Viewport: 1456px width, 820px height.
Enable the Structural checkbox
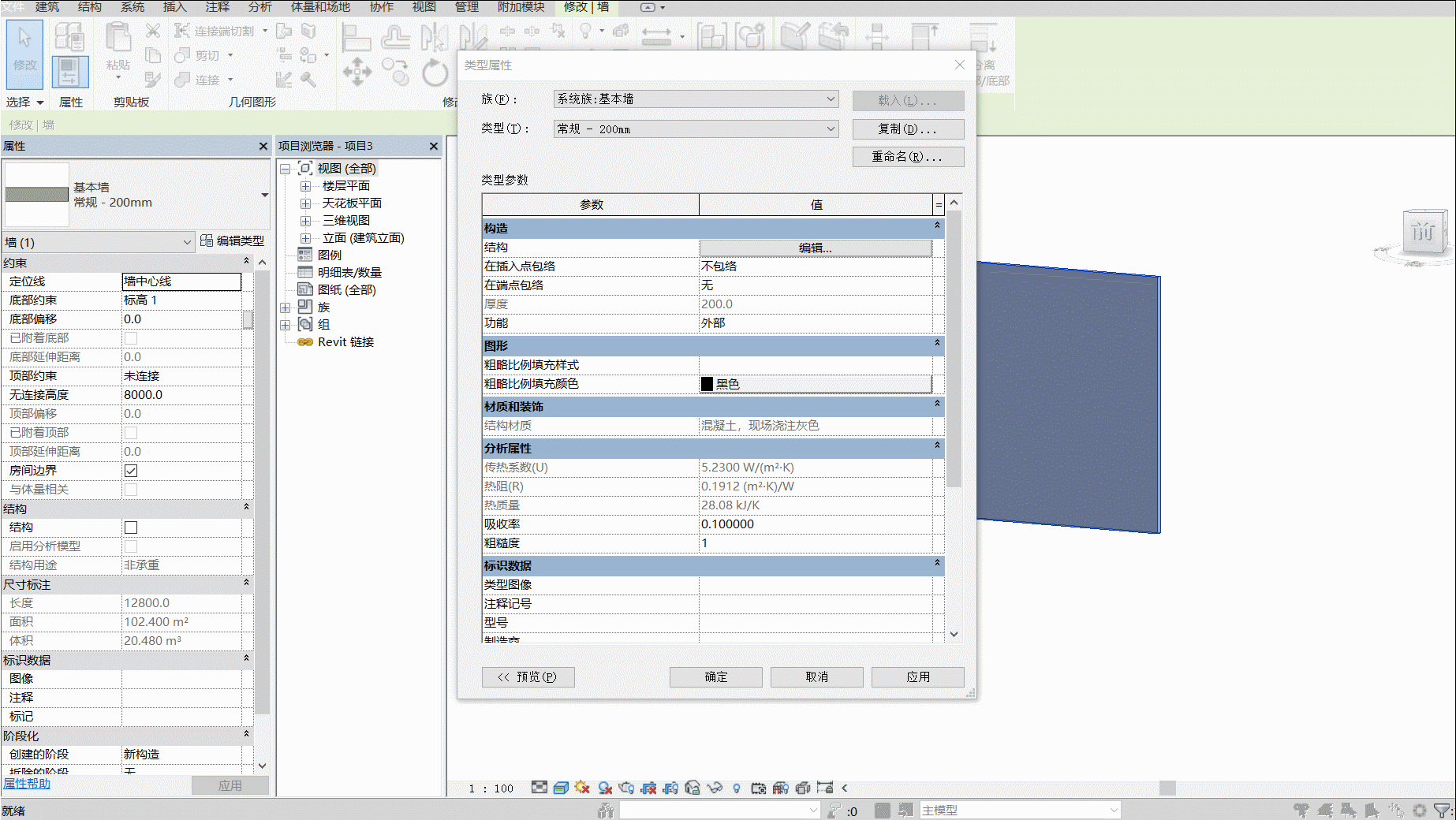click(x=131, y=527)
